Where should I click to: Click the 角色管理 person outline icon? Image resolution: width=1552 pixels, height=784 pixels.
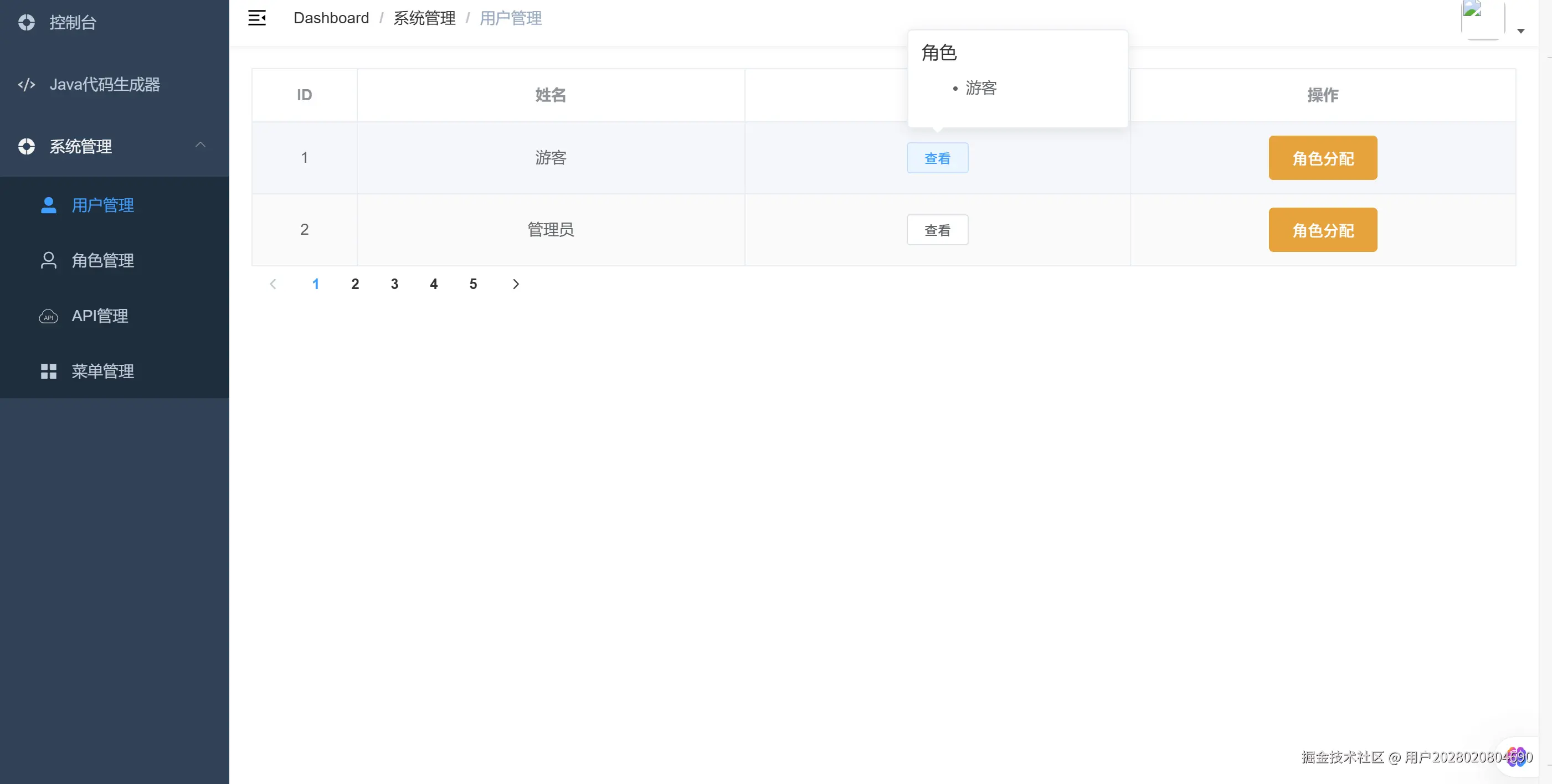48,260
